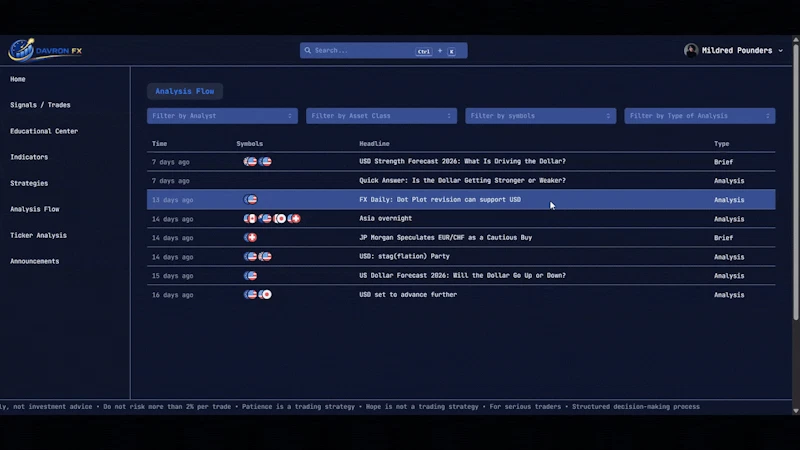
Task: Click the flags in the USD set to advance row
Action: (x=258, y=294)
